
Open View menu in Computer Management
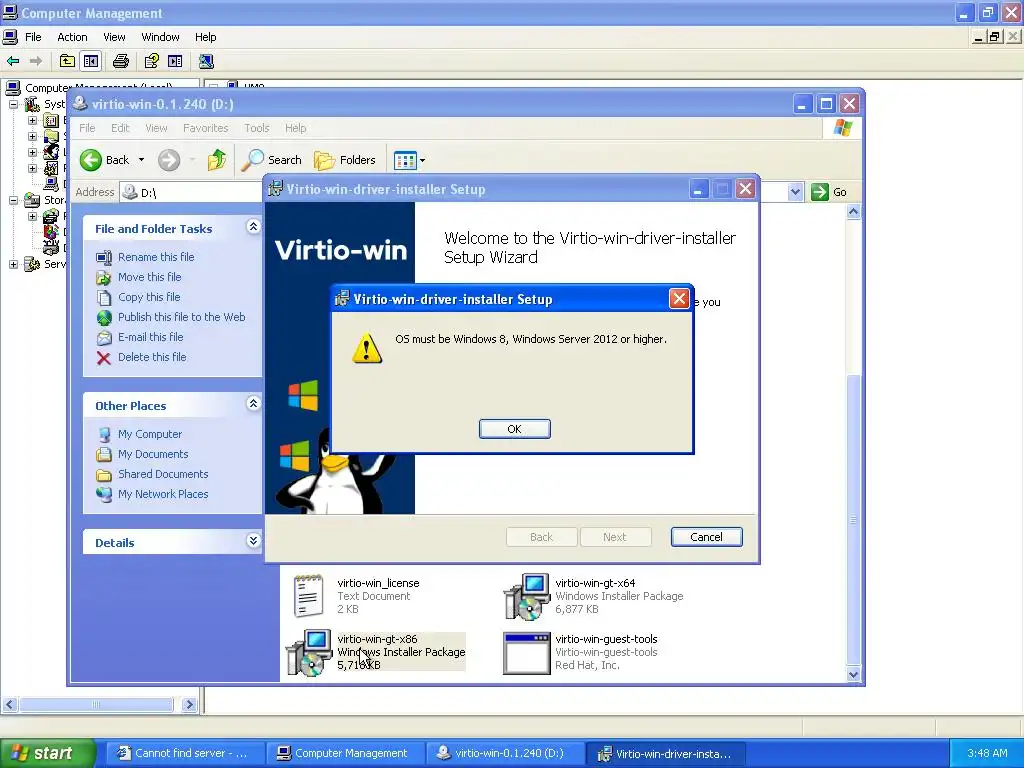coord(114,37)
